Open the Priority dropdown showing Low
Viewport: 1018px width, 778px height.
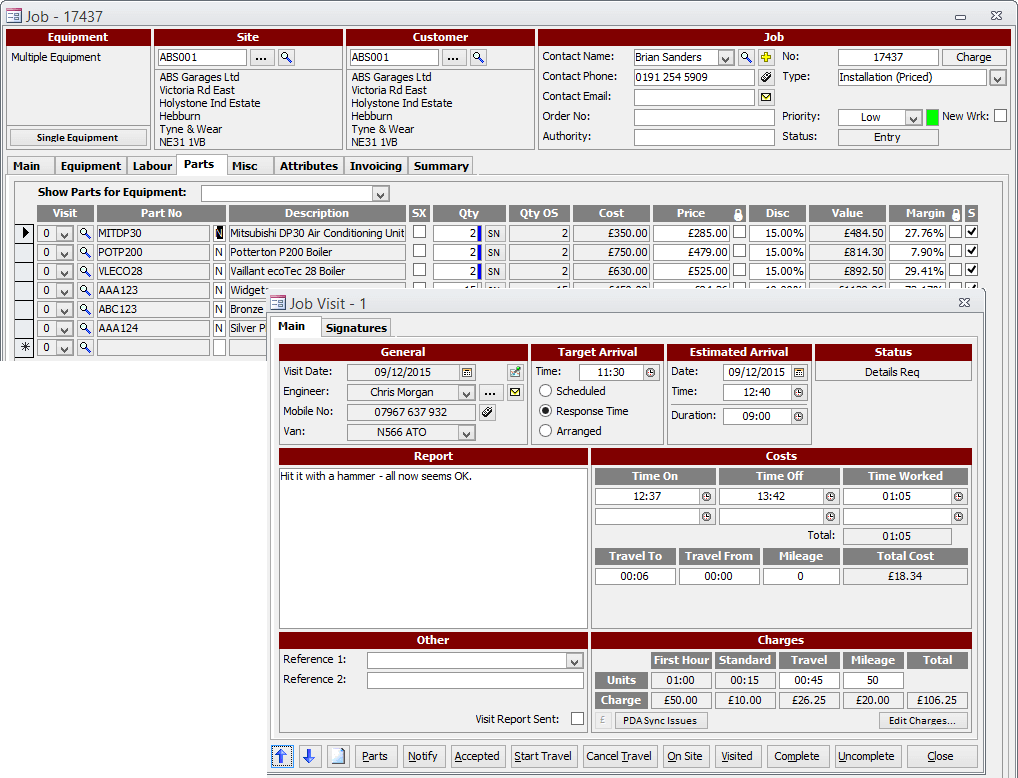[x=912, y=116]
